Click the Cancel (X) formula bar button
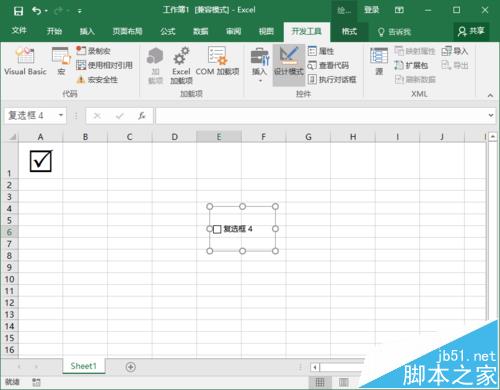The height and width of the screenshot is (390, 500). point(97,116)
